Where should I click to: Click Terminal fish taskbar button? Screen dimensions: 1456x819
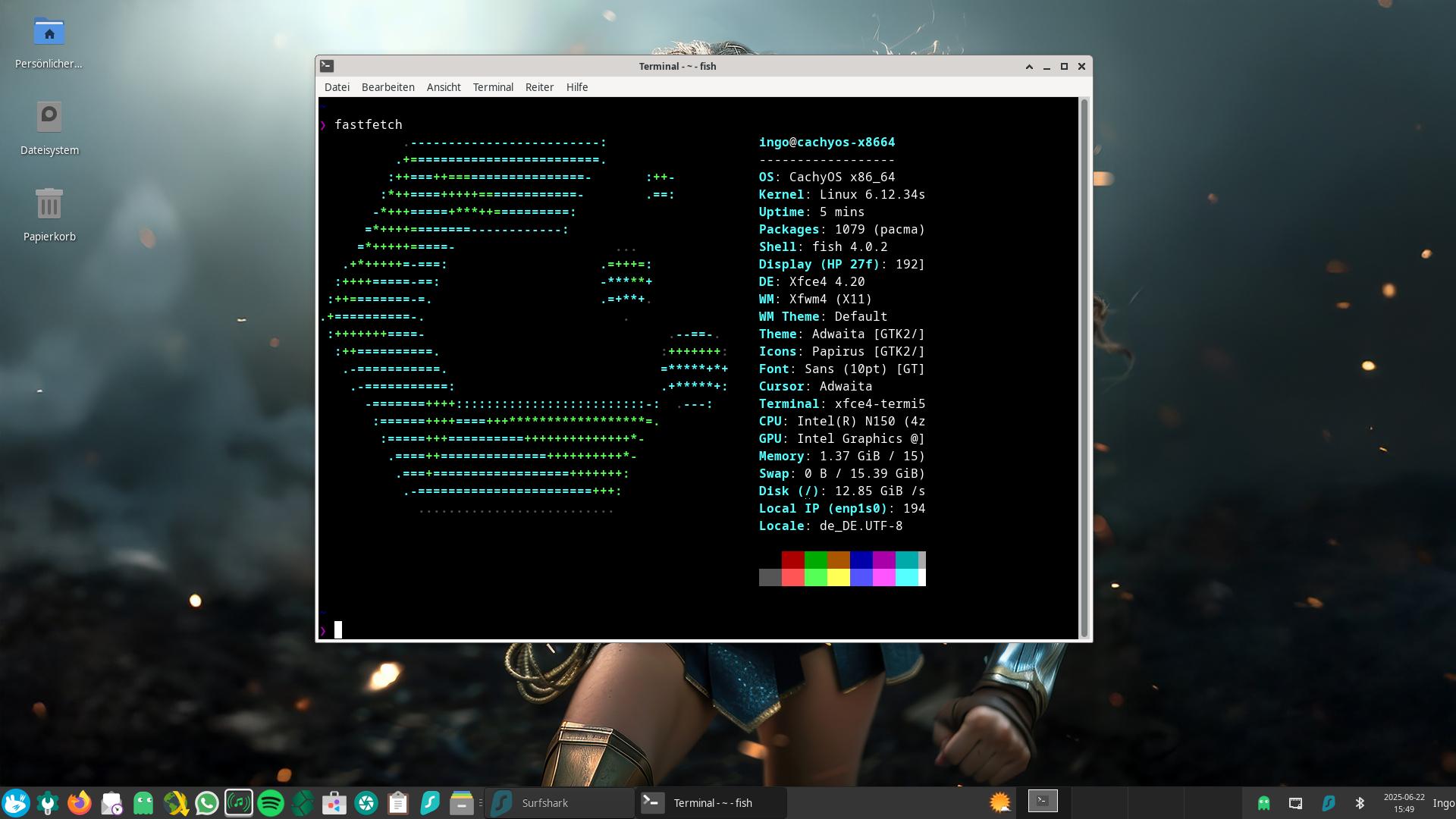(x=711, y=802)
